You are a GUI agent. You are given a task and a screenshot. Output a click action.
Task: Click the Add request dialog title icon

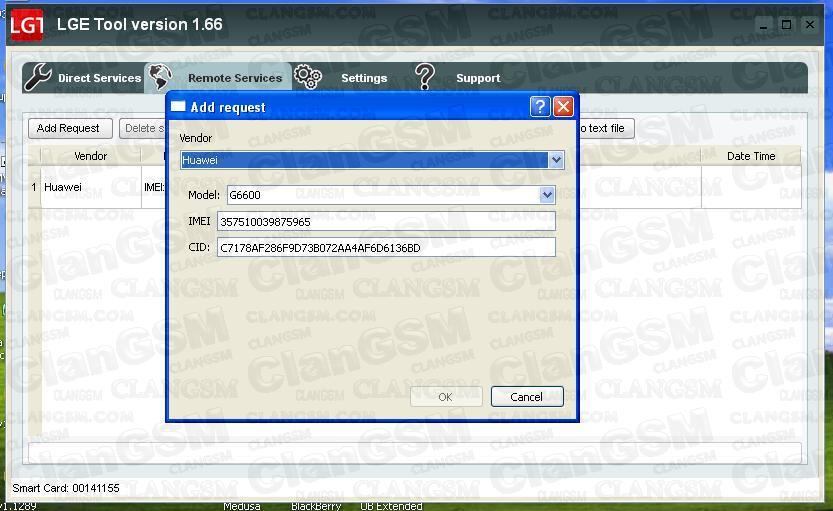[x=178, y=106]
